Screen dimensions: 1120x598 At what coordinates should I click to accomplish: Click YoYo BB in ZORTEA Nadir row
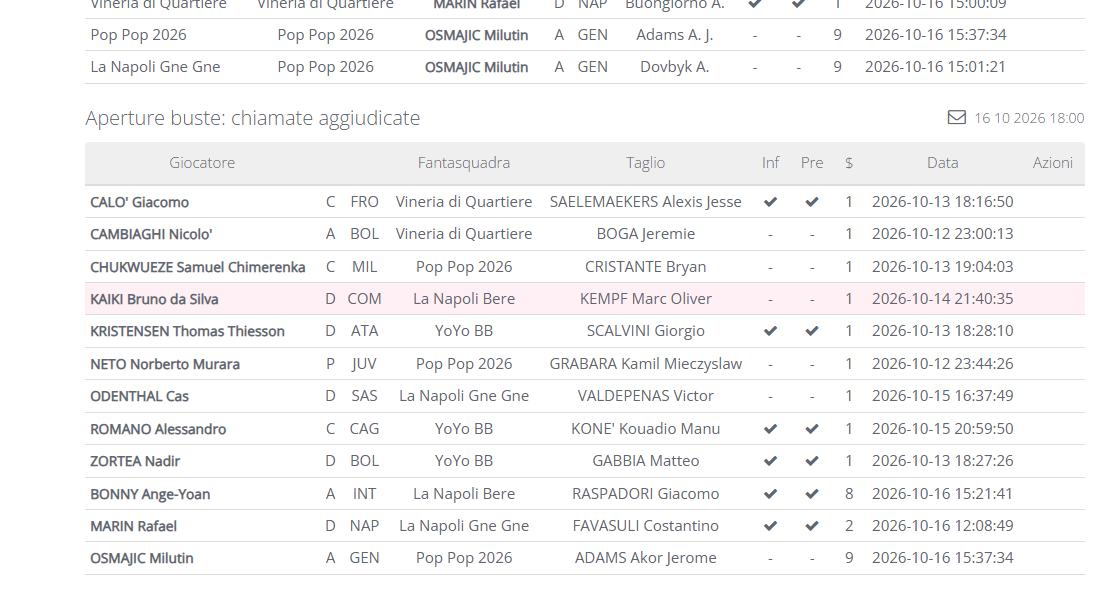(x=464, y=461)
